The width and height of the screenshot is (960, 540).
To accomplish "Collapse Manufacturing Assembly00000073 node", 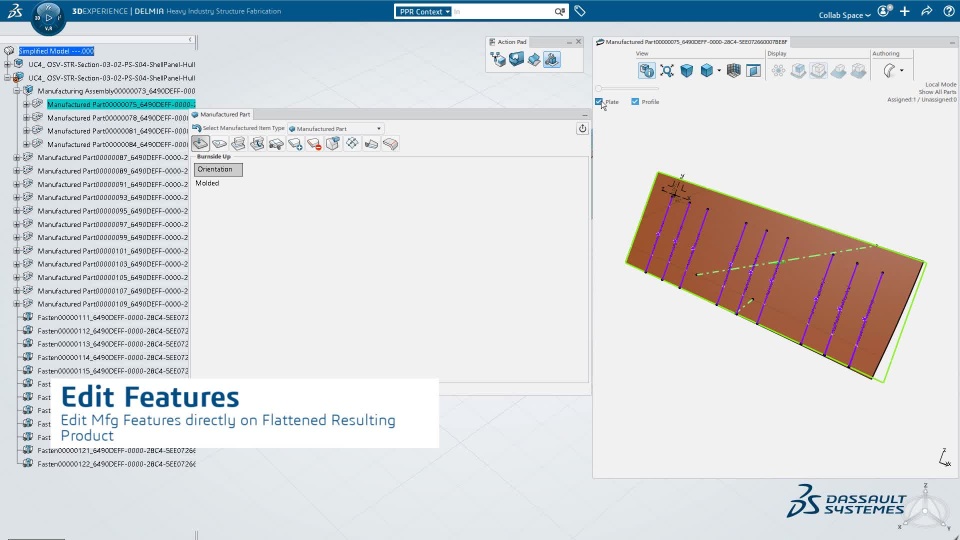I will pos(17,91).
